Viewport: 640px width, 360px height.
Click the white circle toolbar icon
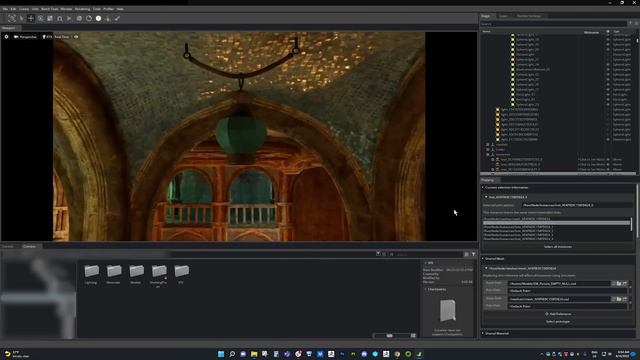point(98,18)
